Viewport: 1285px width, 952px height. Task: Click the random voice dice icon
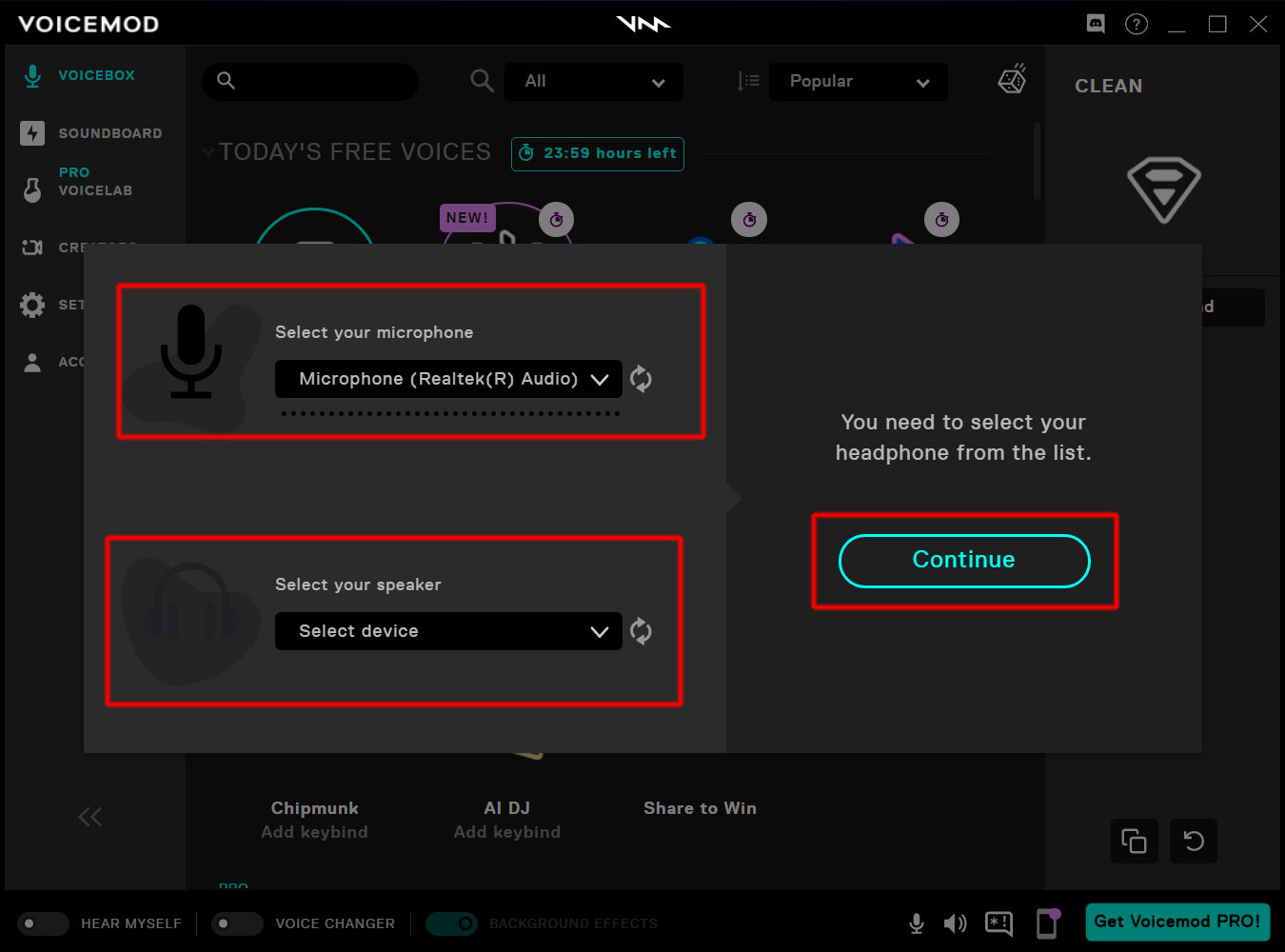coord(1012,80)
